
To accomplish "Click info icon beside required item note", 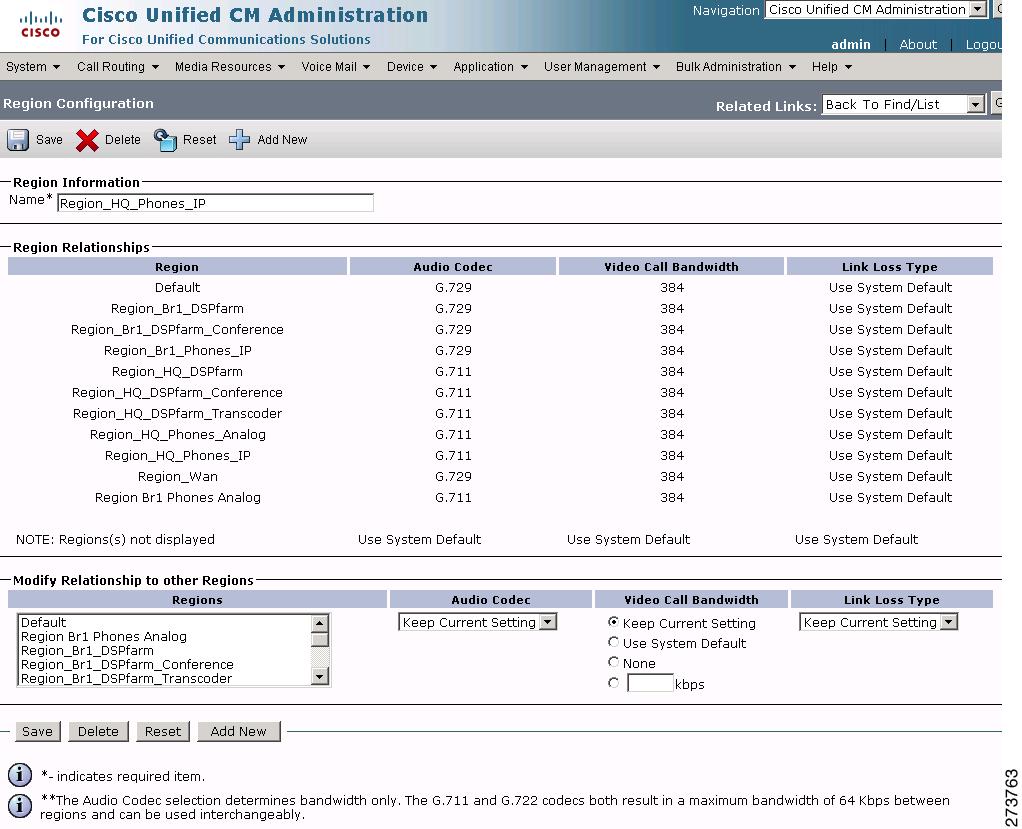I will [20, 775].
